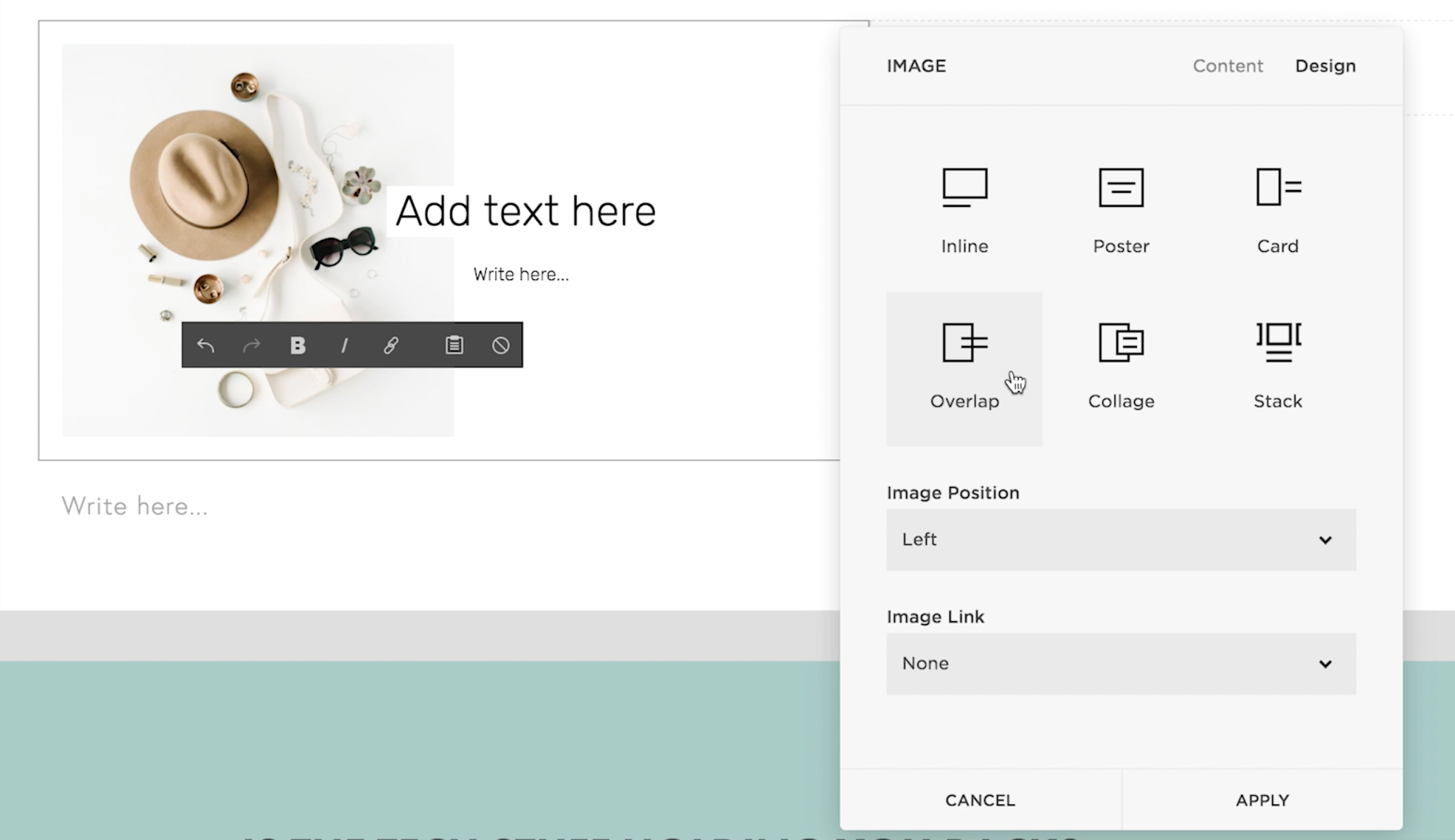The height and width of the screenshot is (840, 1455).
Task: Switch to the Design tab
Action: [x=1326, y=65]
